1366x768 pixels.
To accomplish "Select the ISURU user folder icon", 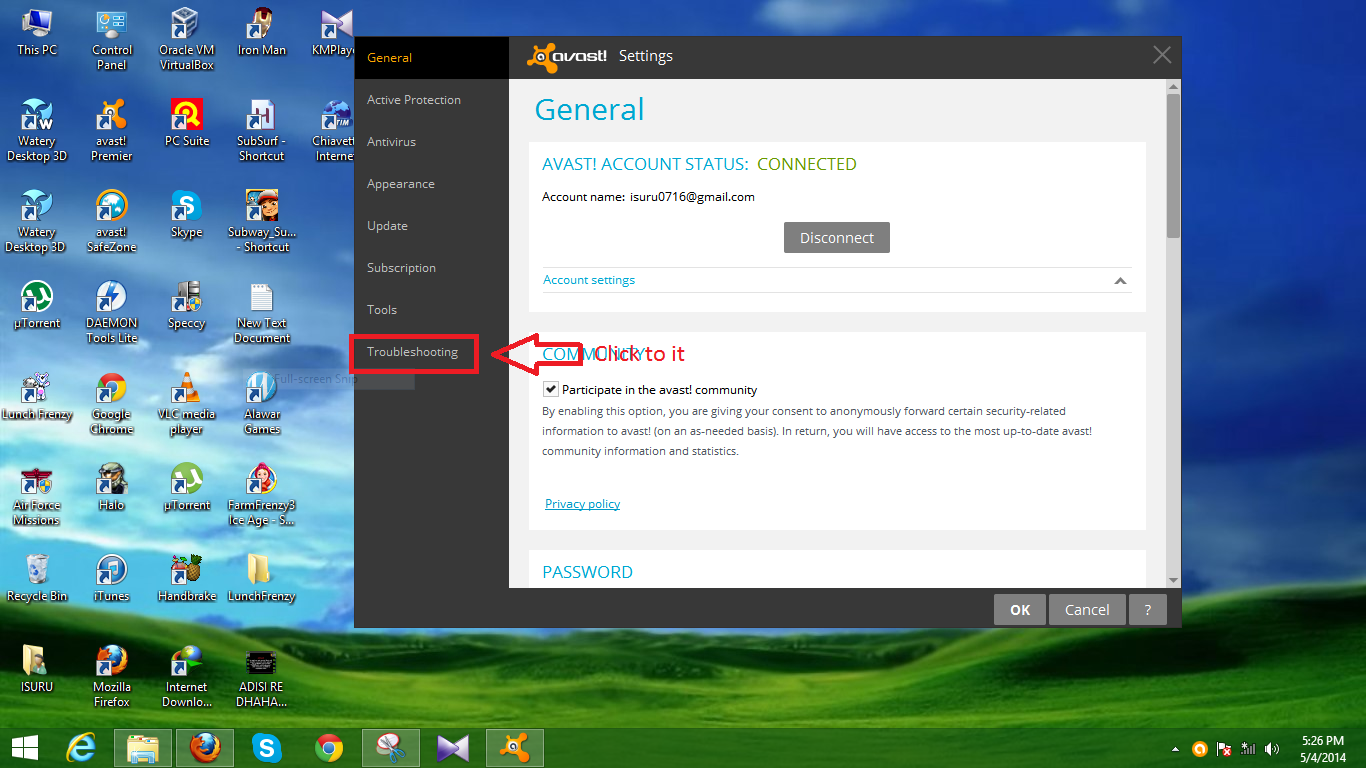I will point(37,669).
